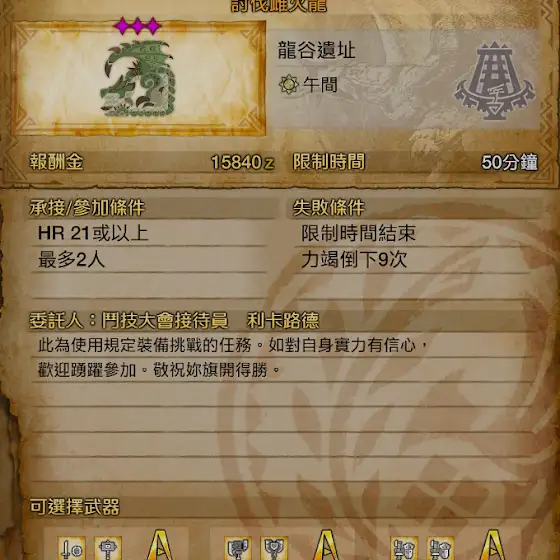Viewport: 560px width, 560px height.
Task: Select the sword and shield weapon icon
Action: coord(72,548)
